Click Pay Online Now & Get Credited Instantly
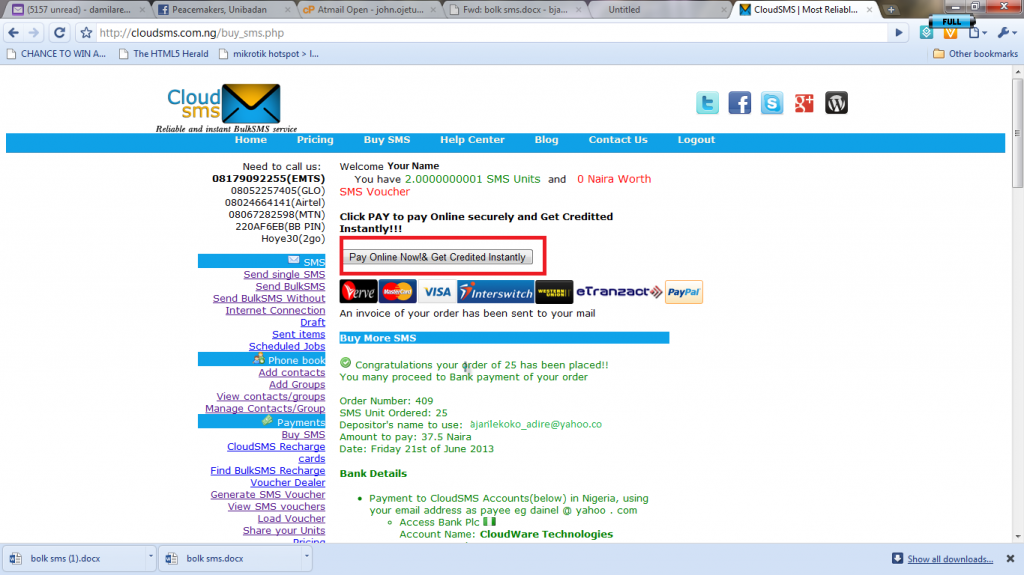Image resolution: width=1024 pixels, height=575 pixels. coord(438,257)
